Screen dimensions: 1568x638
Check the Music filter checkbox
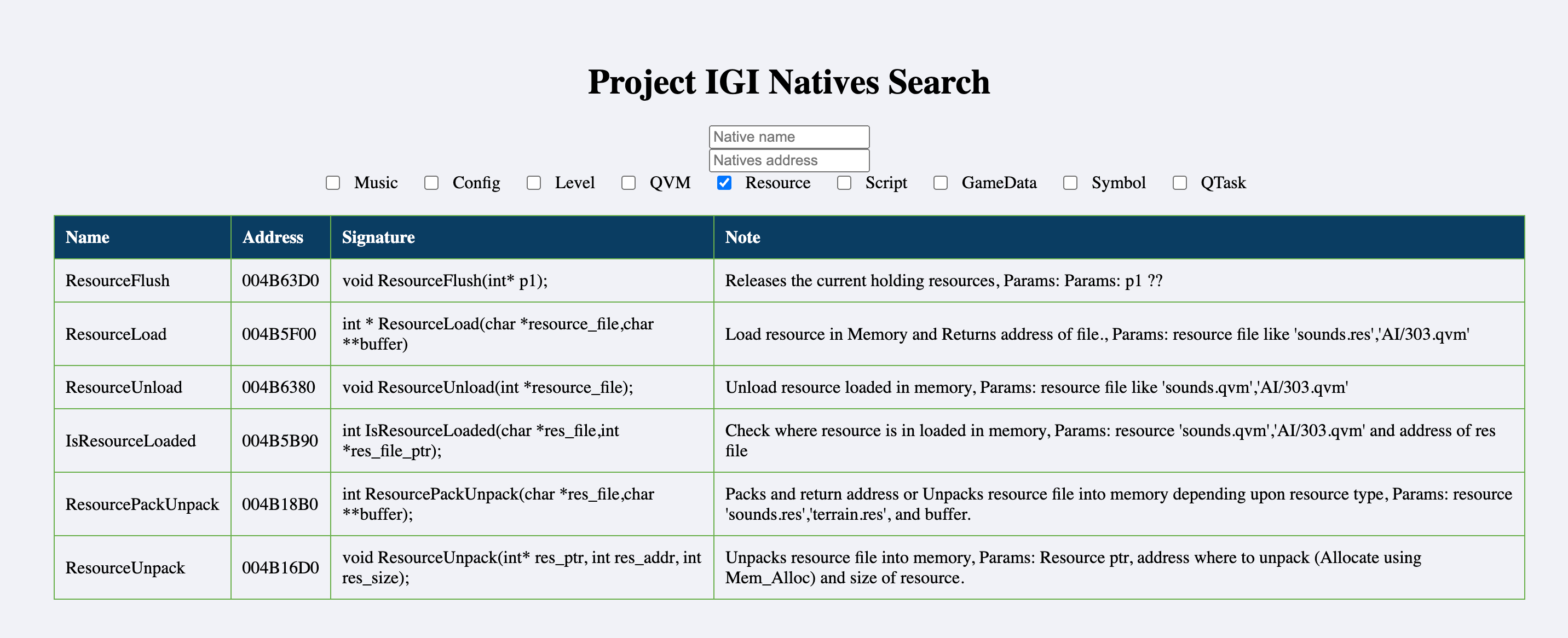click(332, 183)
